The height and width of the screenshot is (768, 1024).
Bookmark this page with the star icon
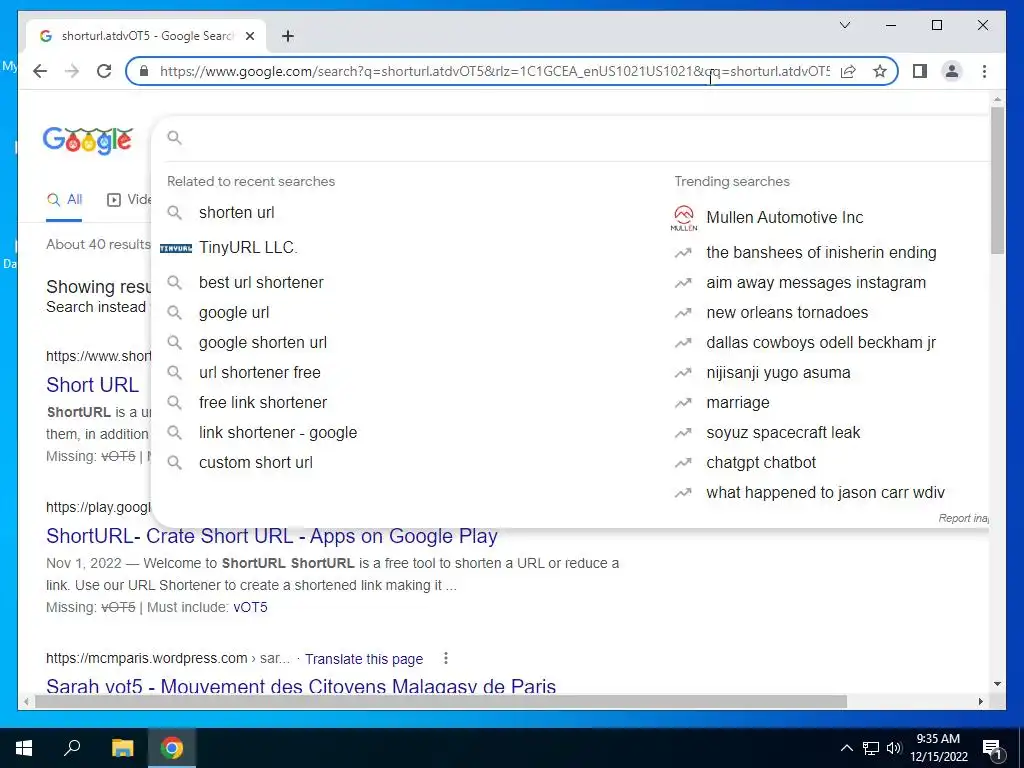pos(880,71)
